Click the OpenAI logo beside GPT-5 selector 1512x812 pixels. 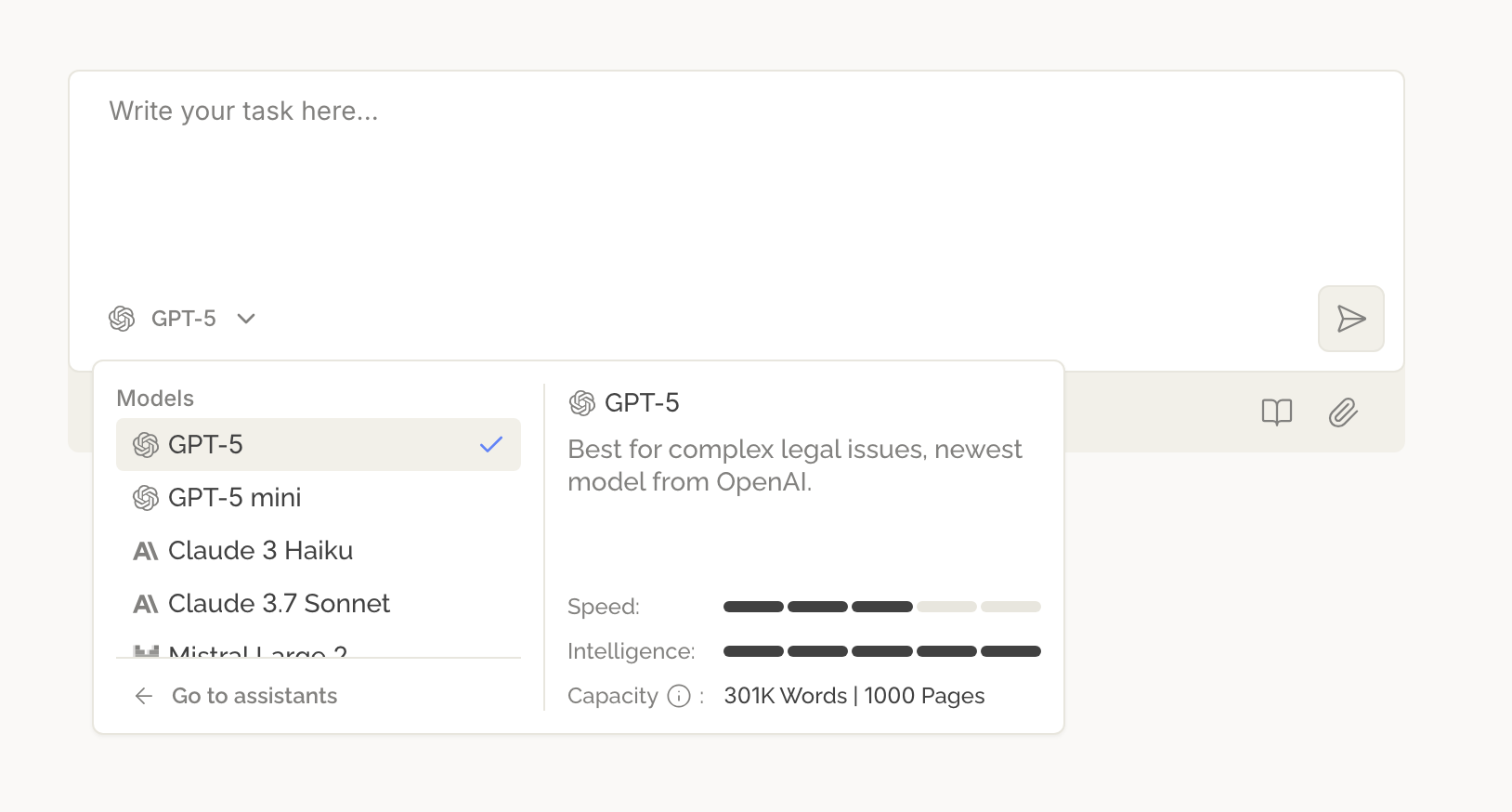click(x=122, y=319)
